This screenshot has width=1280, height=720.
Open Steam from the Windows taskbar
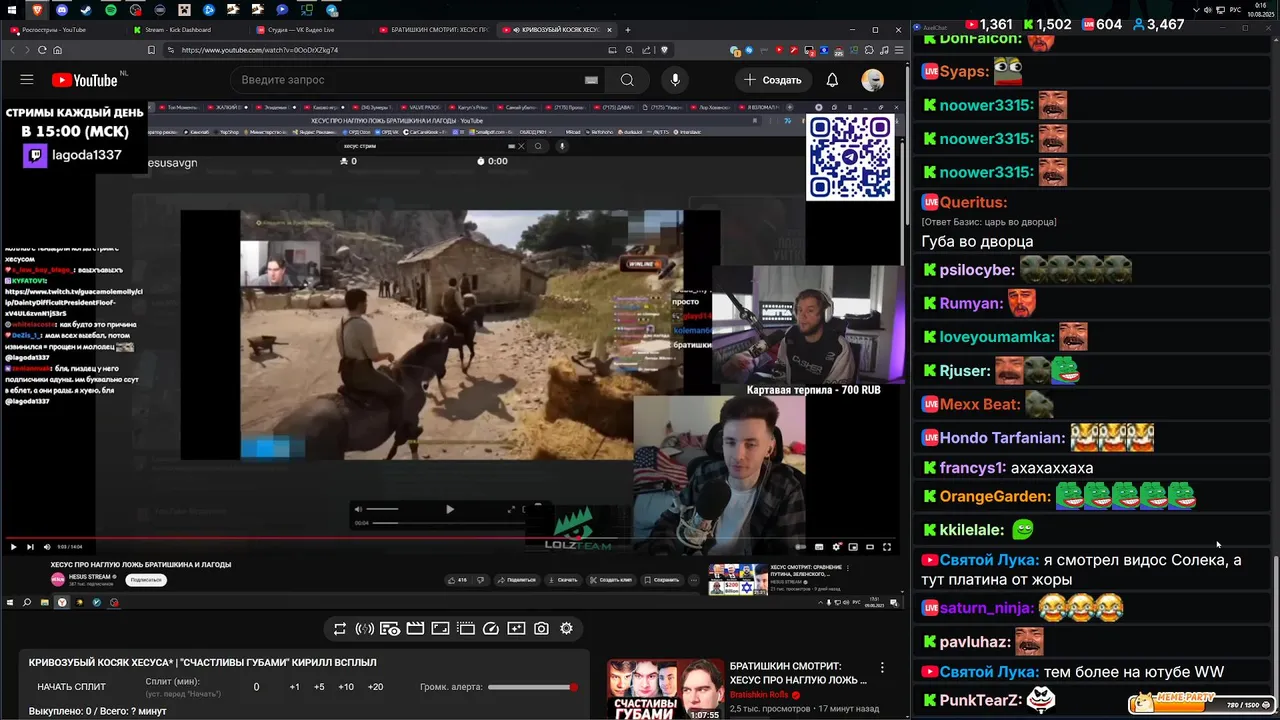click(87, 10)
